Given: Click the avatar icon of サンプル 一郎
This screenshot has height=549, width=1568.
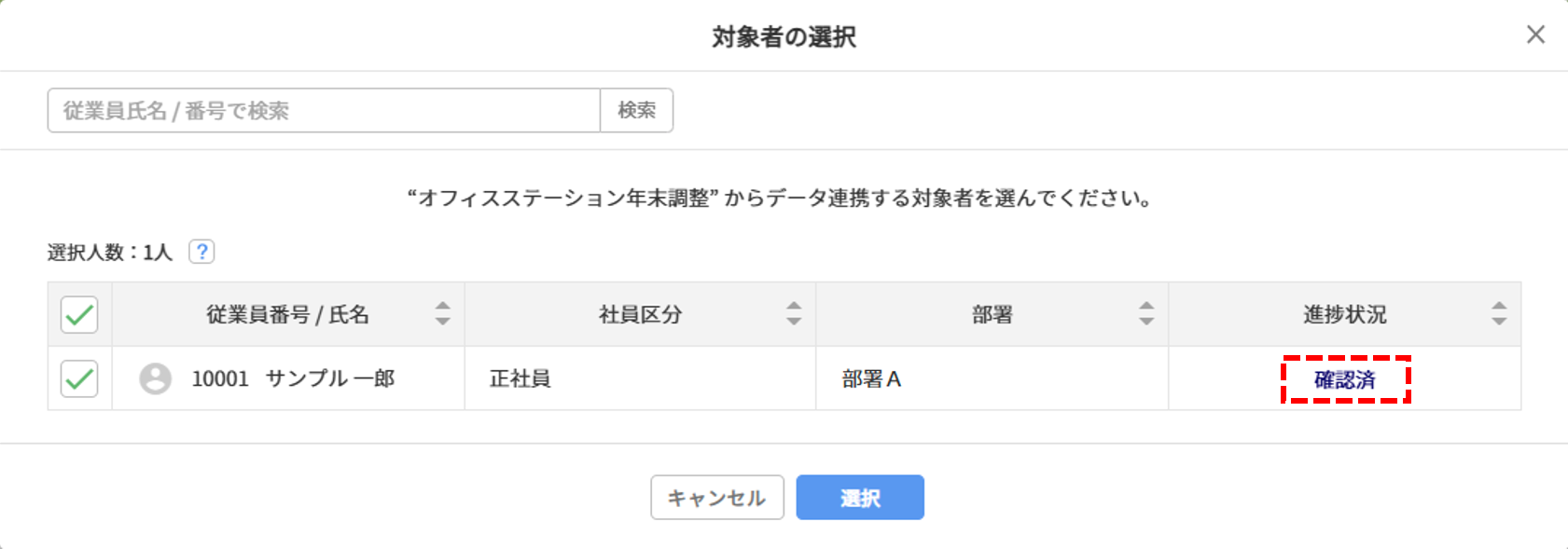Looking at the screenshot, I should (x=156, y=379).
